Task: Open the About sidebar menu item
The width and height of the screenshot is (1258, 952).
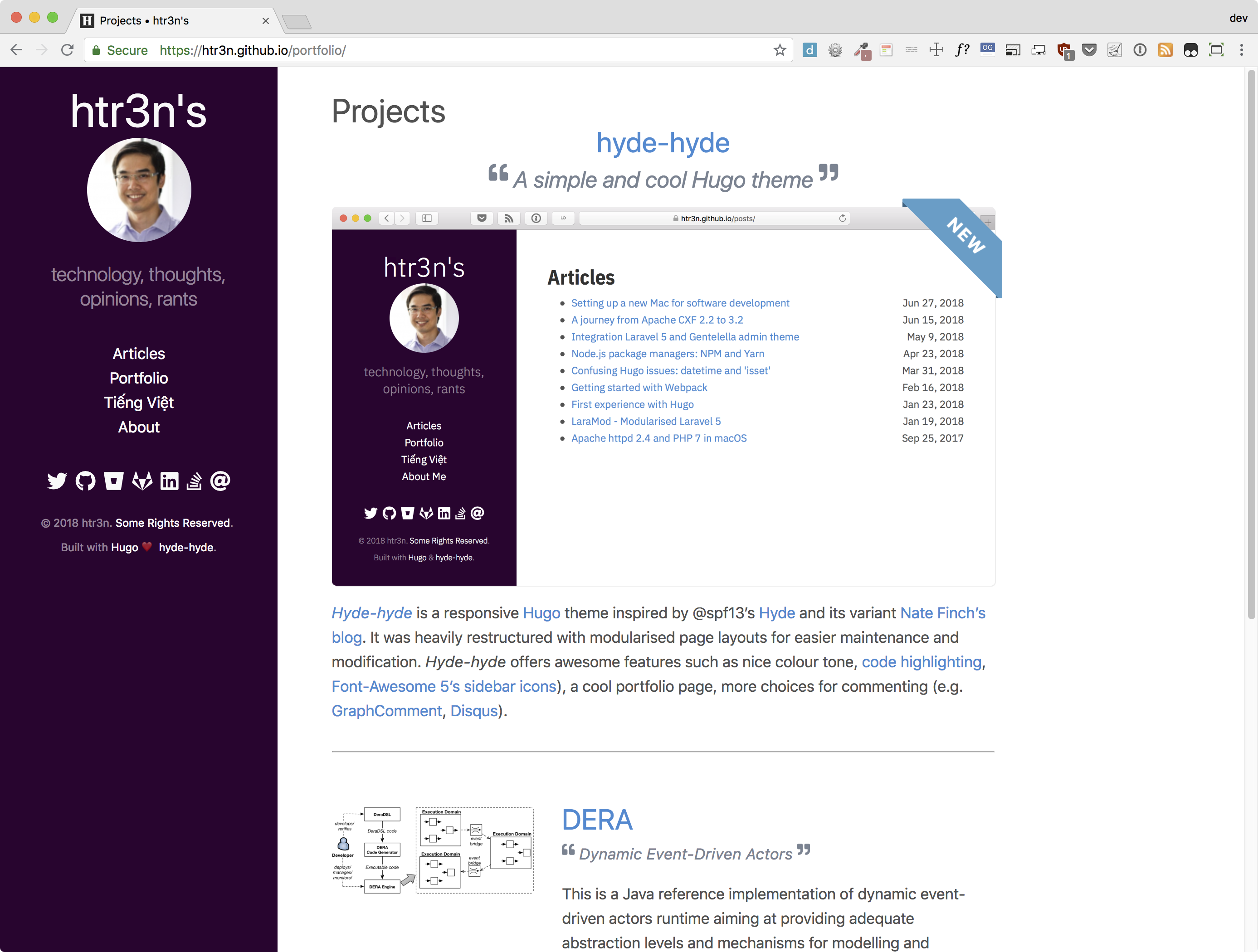Action: coord(139,427)
